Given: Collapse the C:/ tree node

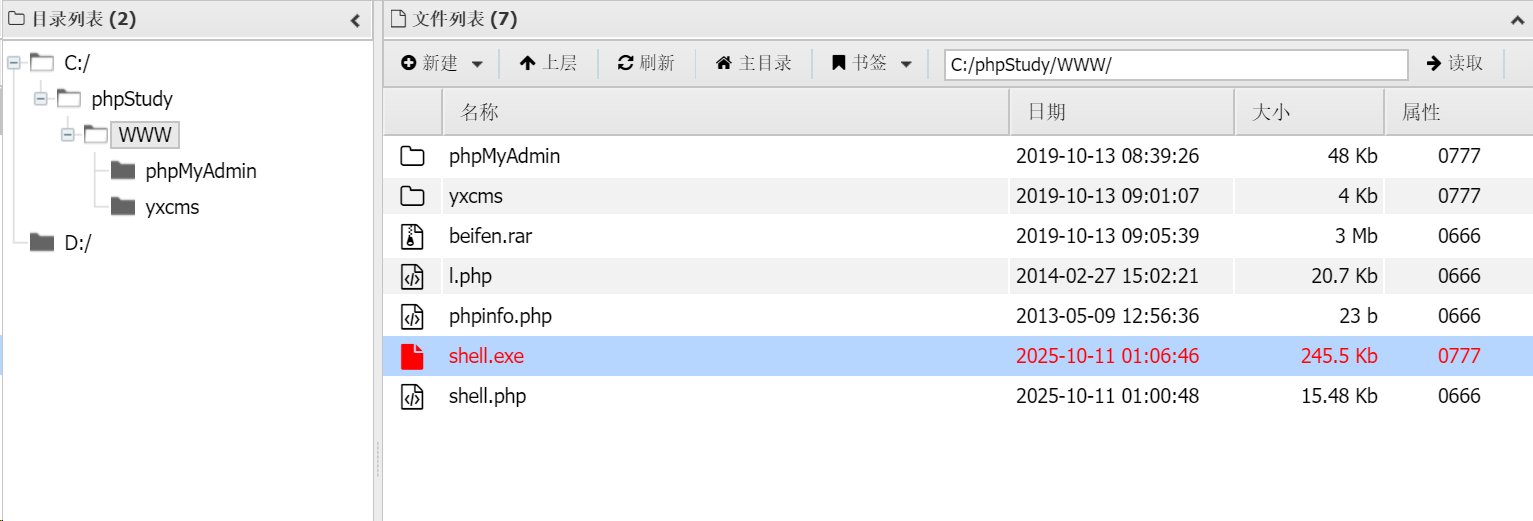Looking at the screenshot, I should [x=14, y=63].
